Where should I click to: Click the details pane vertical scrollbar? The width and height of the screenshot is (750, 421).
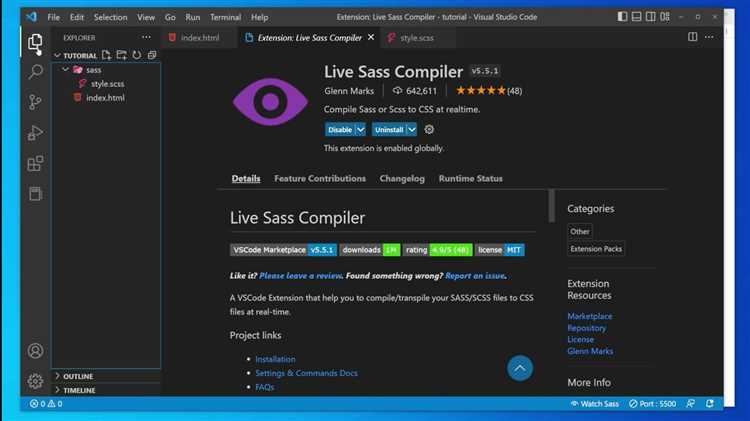(x=551, y=206)
